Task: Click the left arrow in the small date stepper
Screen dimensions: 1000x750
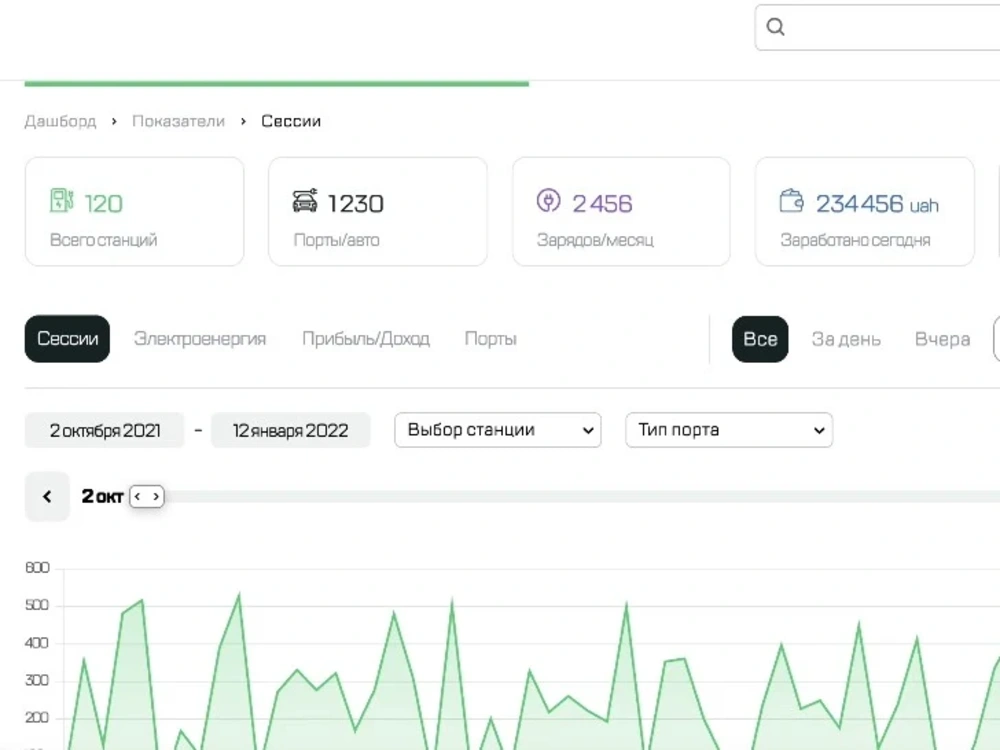Action: 138,496
